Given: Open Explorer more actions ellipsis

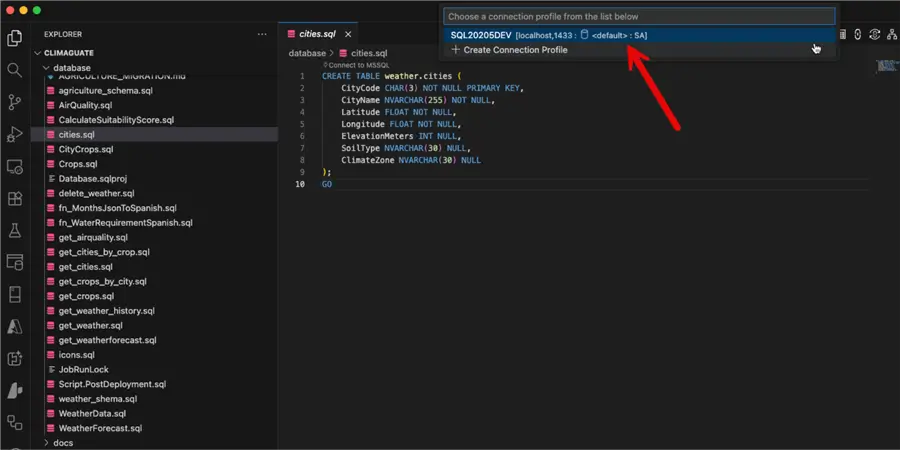Looking at the screenshot, I should pos(262,34).
